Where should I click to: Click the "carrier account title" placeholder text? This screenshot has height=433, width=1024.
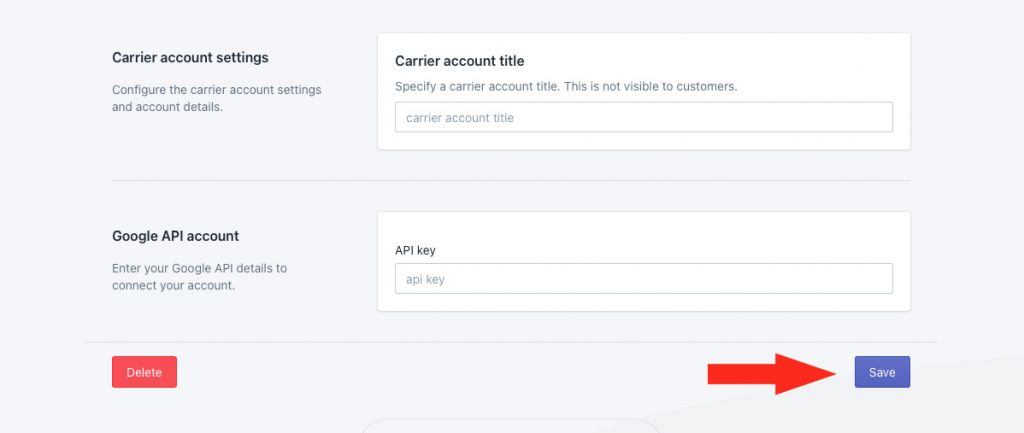[460, 118]
